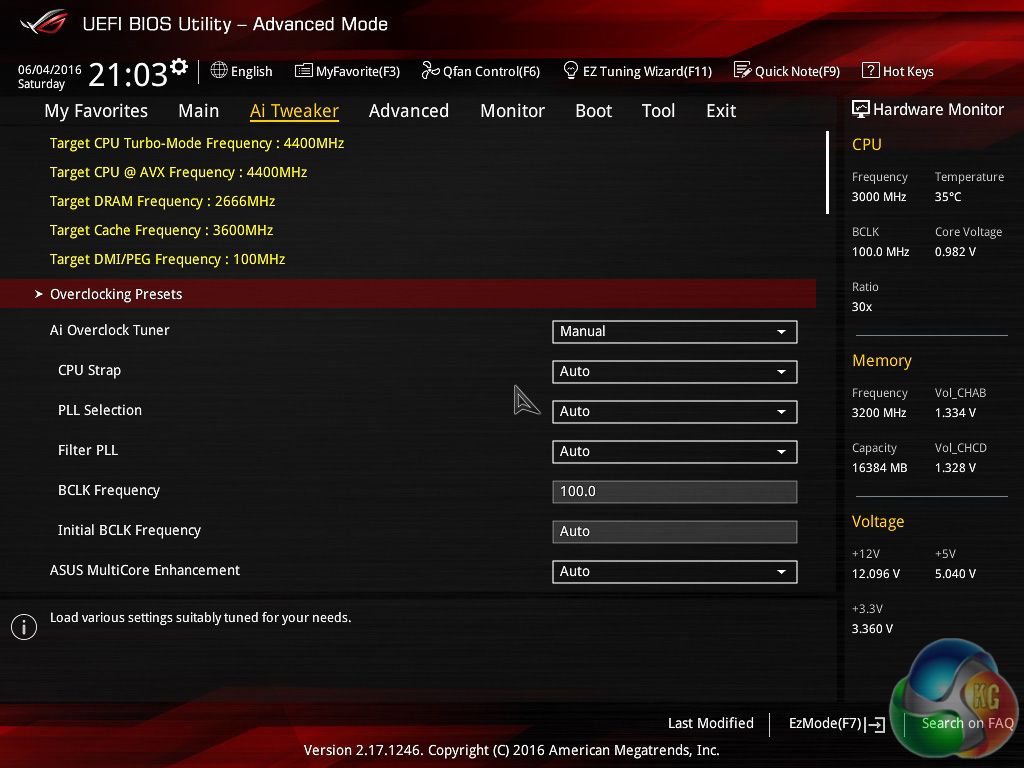Viewport: 1024px width, 768px height.
Task: Select the BCLK Frequency label
Action: pyautogui.click(x=109, y=490)
